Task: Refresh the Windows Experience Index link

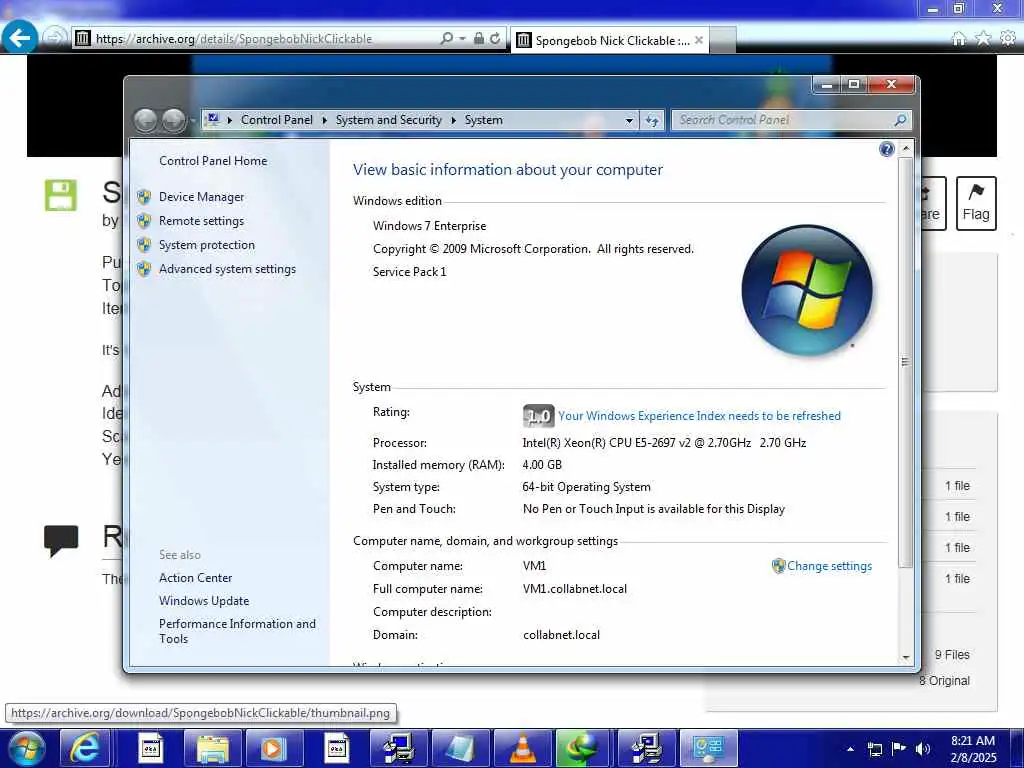Action: [699, 416]
